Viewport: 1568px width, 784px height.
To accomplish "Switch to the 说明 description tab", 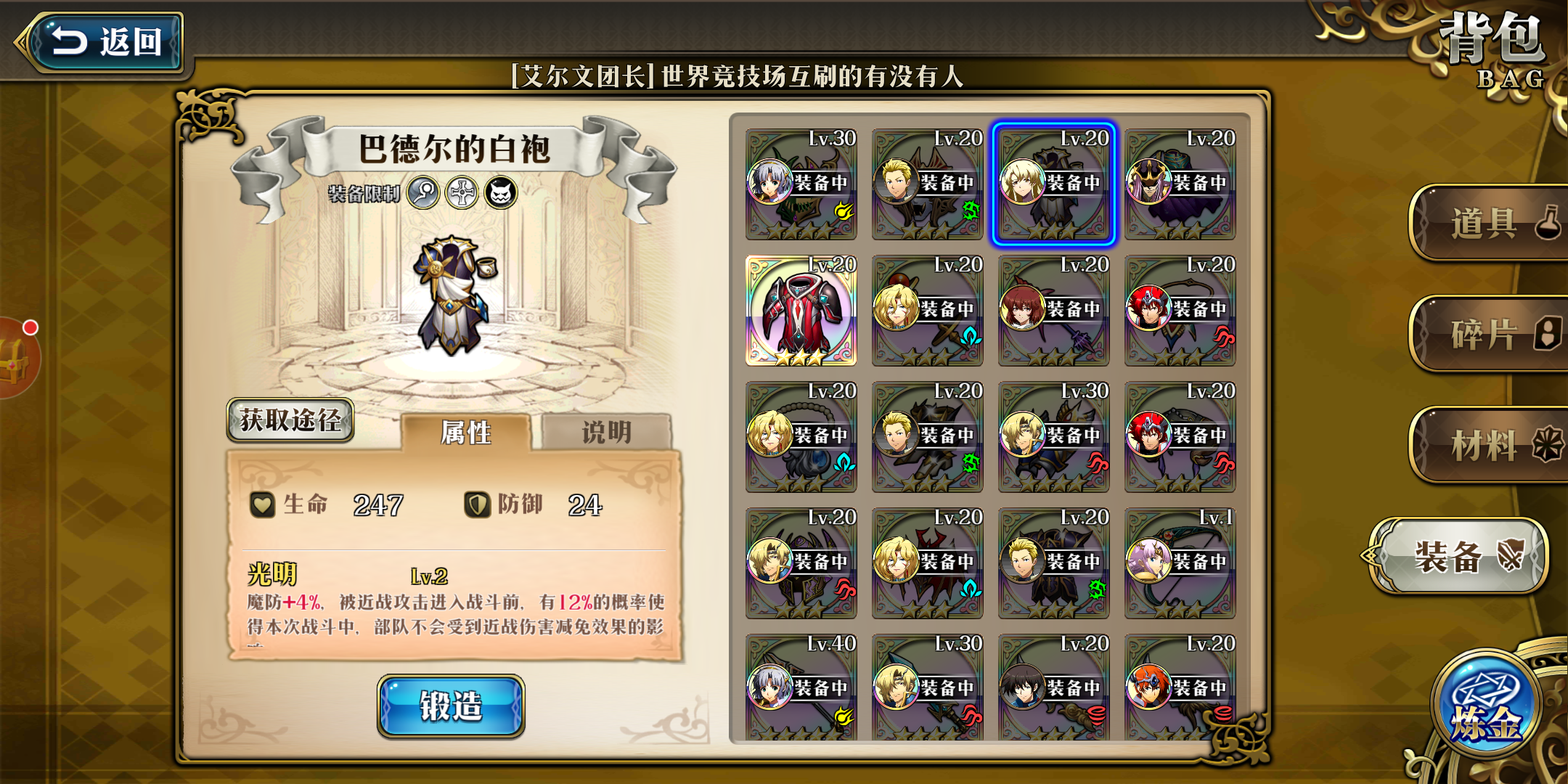I will tap(606, 433).
